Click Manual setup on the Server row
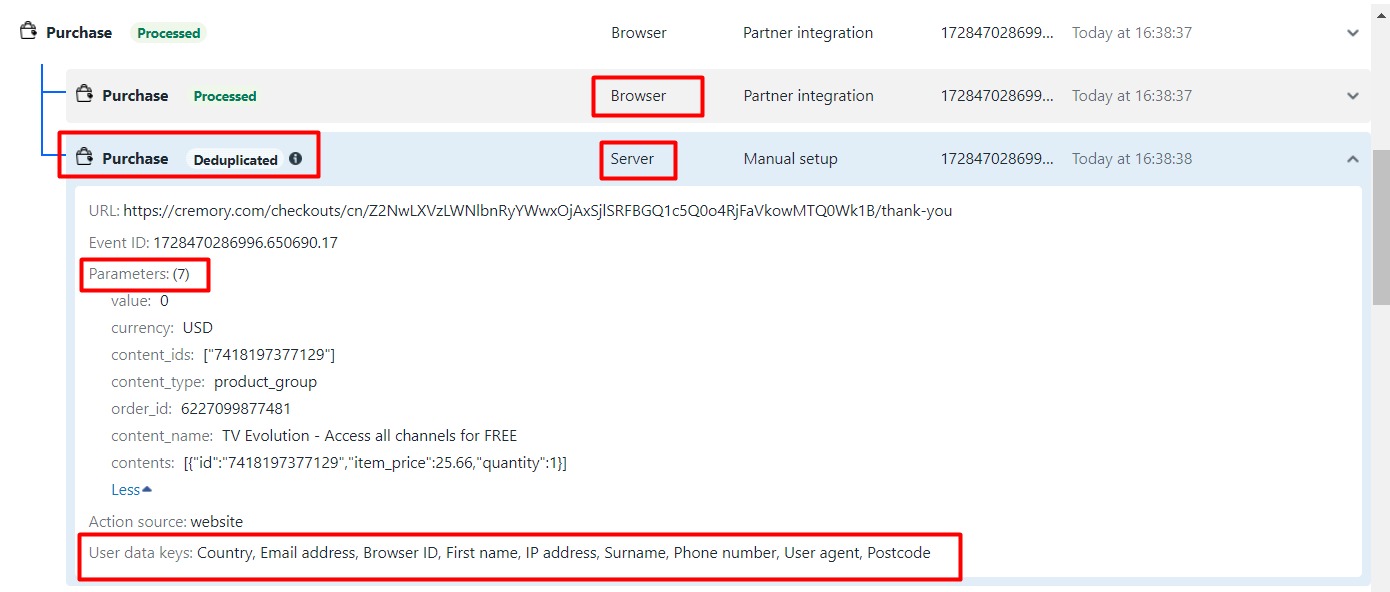The width and height of the screenshot is (1390, 592). point(790,159)
